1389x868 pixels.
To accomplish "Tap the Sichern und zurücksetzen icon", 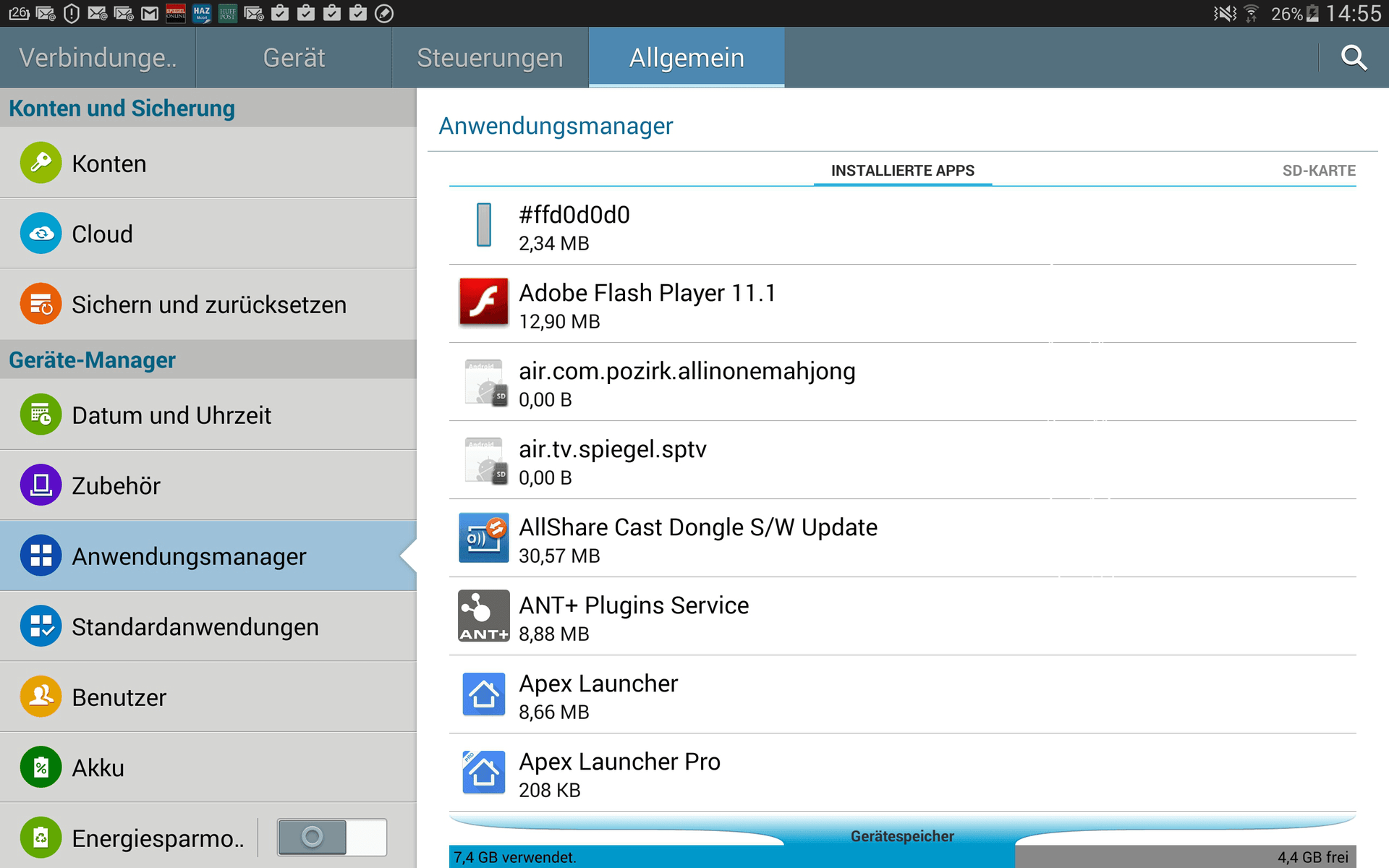I will pyautogui.click(x=41, y=304).
